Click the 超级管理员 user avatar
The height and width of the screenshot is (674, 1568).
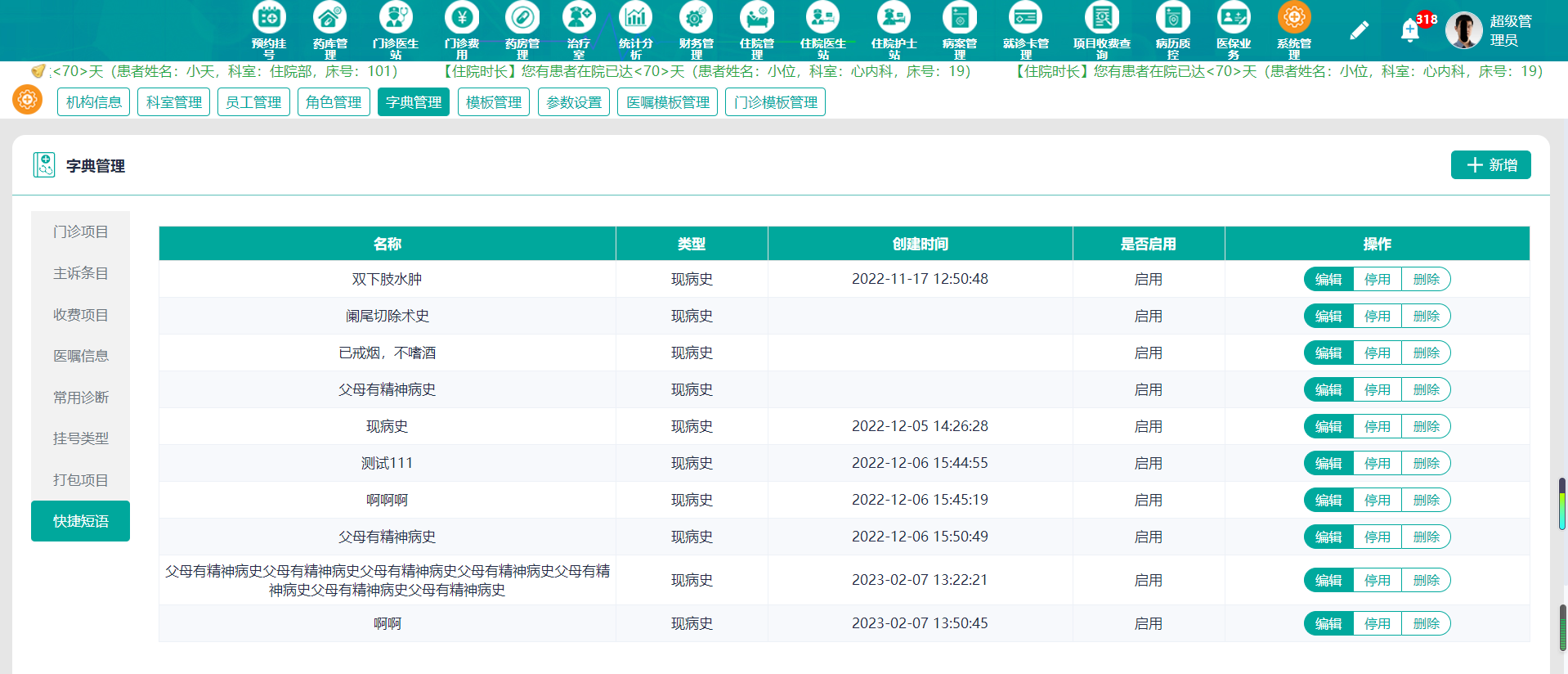click(x=1463, y=30)
